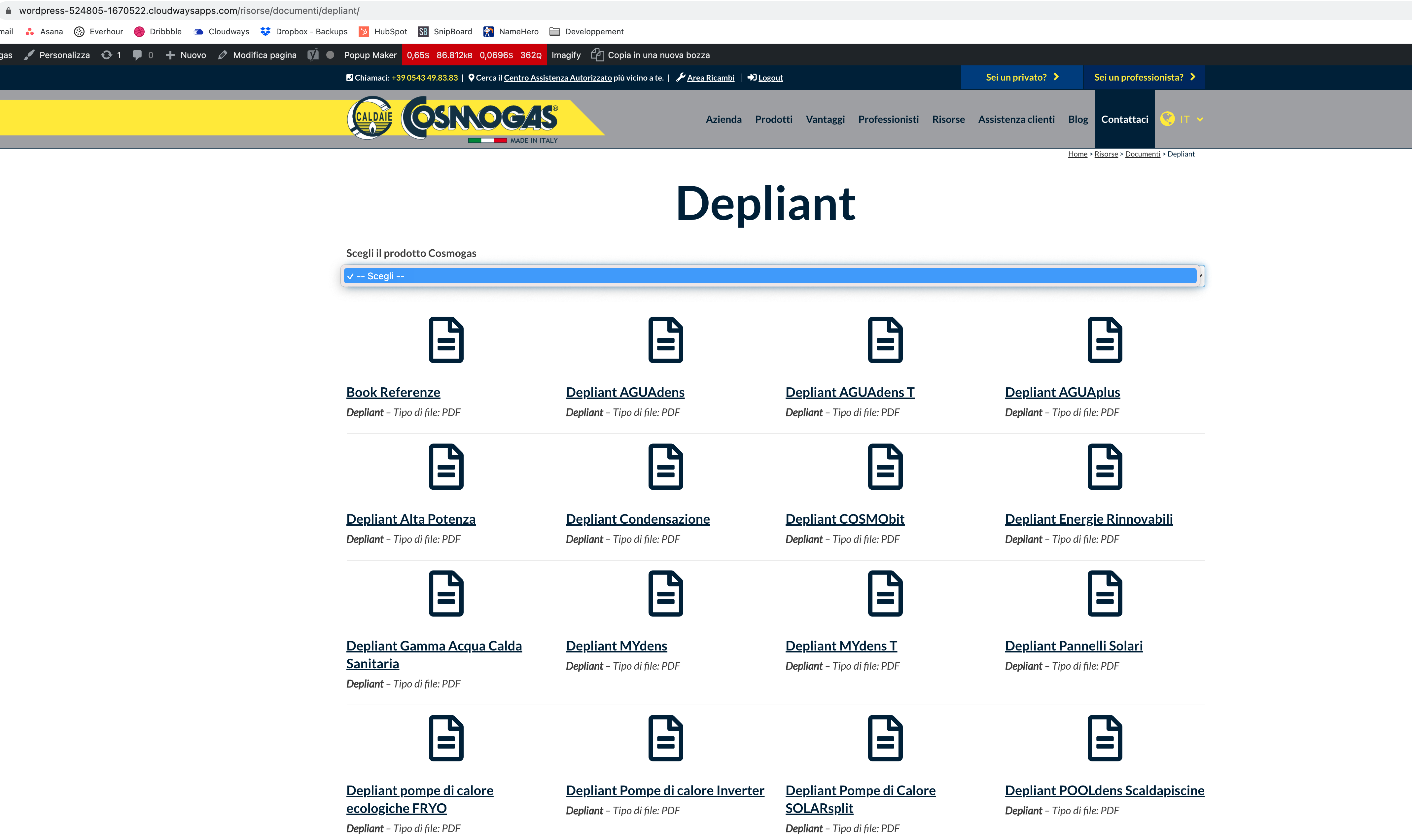
Task: Open the Dribbble bookmark
Action: 158,32
